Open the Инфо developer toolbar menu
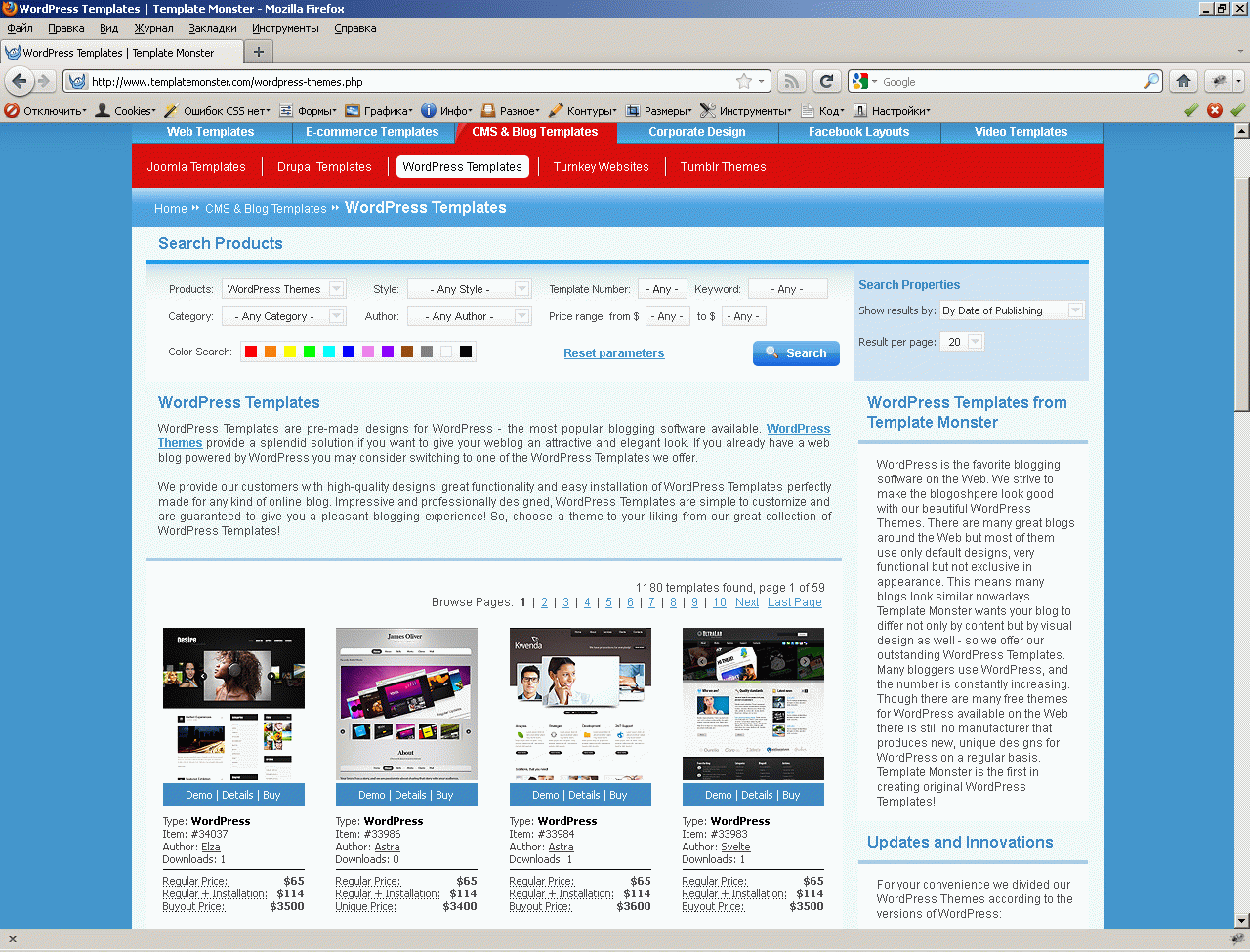The height and width of the screenshot is (952, 1250). [x=447, y=110]
